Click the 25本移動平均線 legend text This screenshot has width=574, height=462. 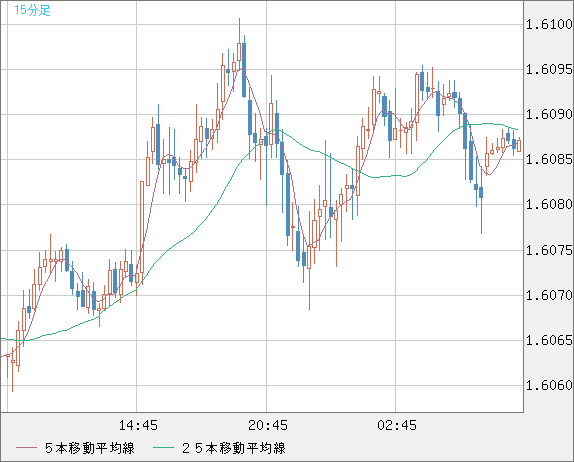pyautogui.click(x=234, y=448)
